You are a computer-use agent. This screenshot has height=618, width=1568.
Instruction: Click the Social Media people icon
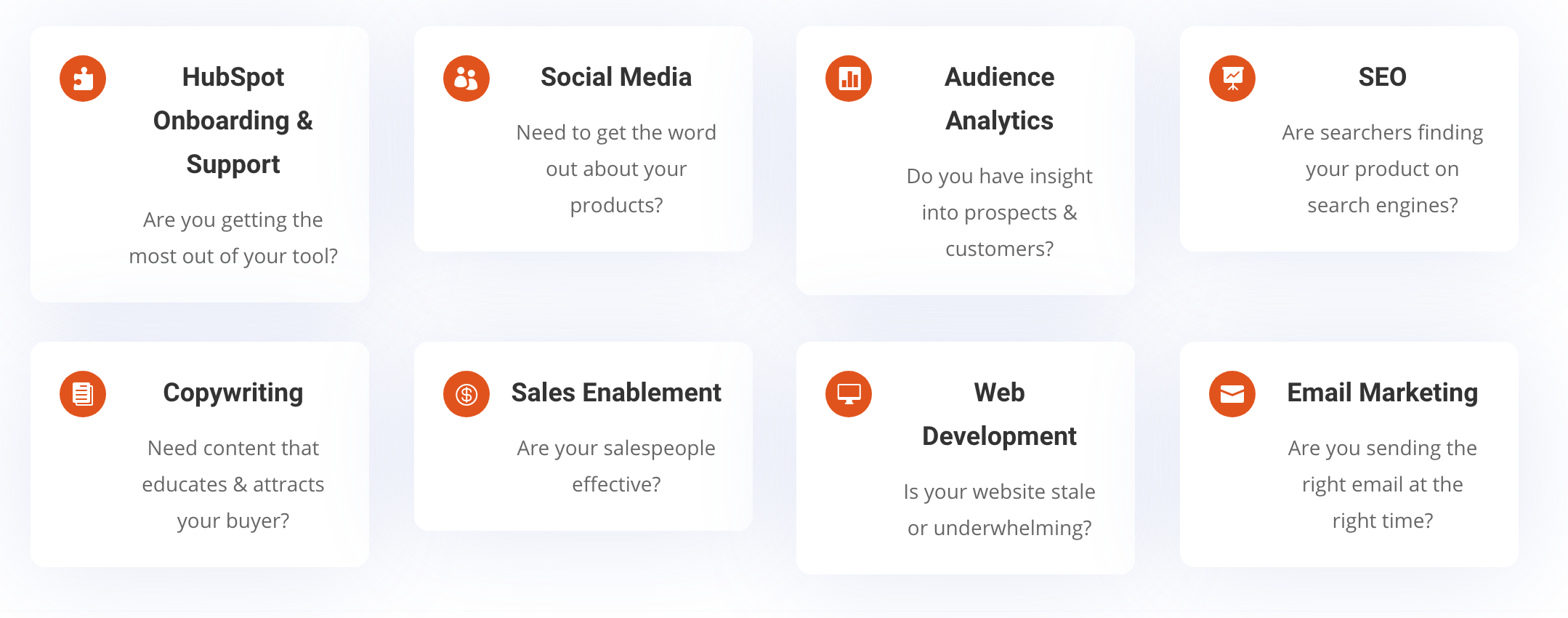point(466,79)
